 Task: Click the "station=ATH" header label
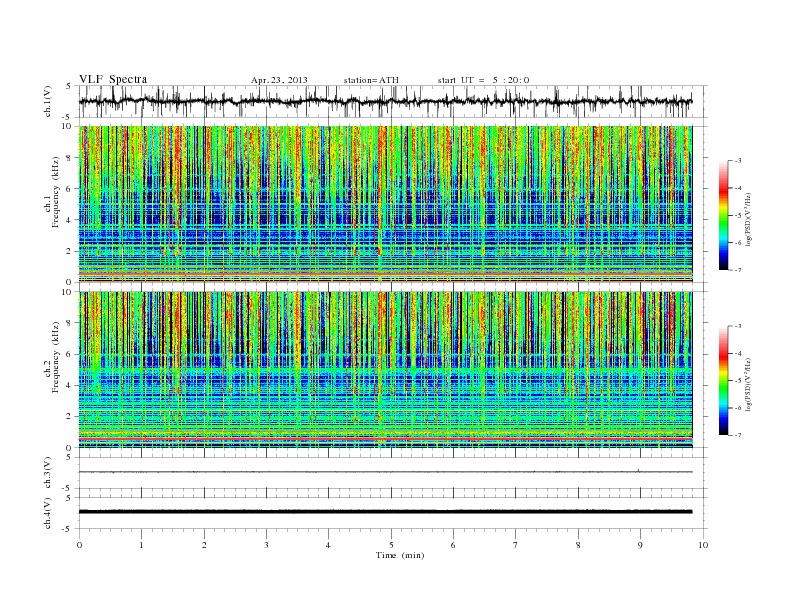(x=371, y=80)
